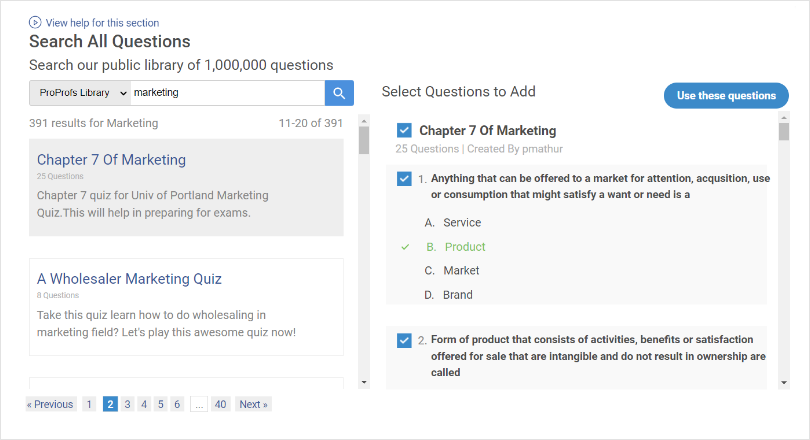The width and height of the screenshot is (810, 440).
Task: Uncheck question 1 checkbox
Action: [404, 178]
